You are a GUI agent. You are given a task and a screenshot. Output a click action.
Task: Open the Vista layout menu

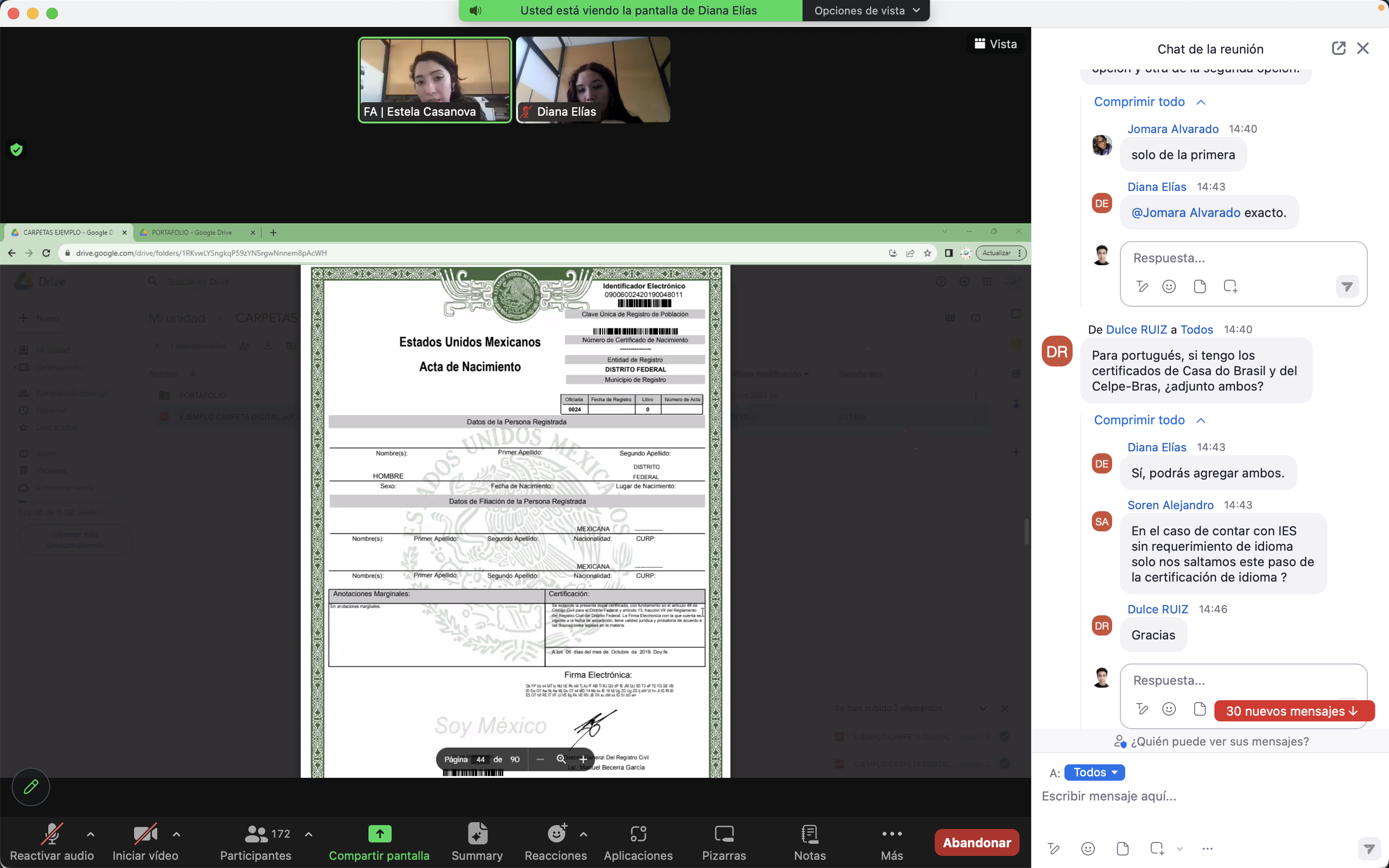[996, 44]
